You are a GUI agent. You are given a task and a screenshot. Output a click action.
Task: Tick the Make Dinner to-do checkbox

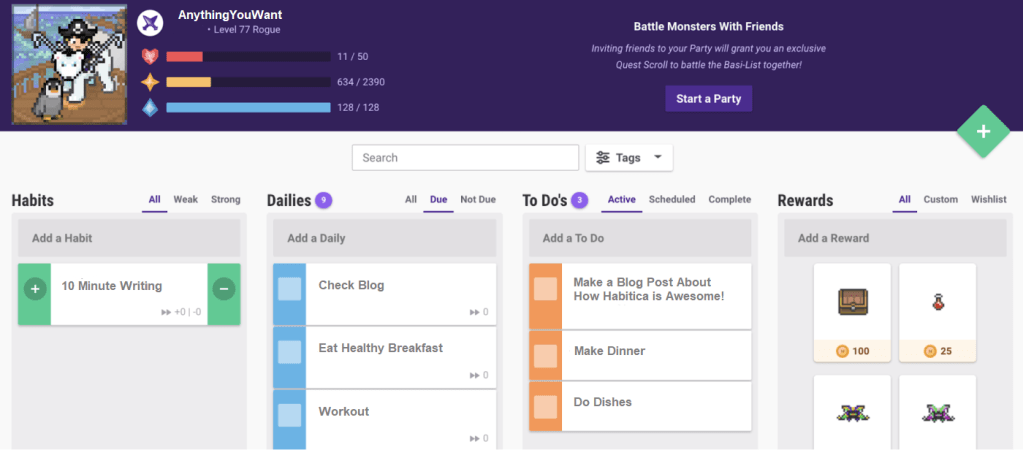pyautogui.click(x=545, y=355)
